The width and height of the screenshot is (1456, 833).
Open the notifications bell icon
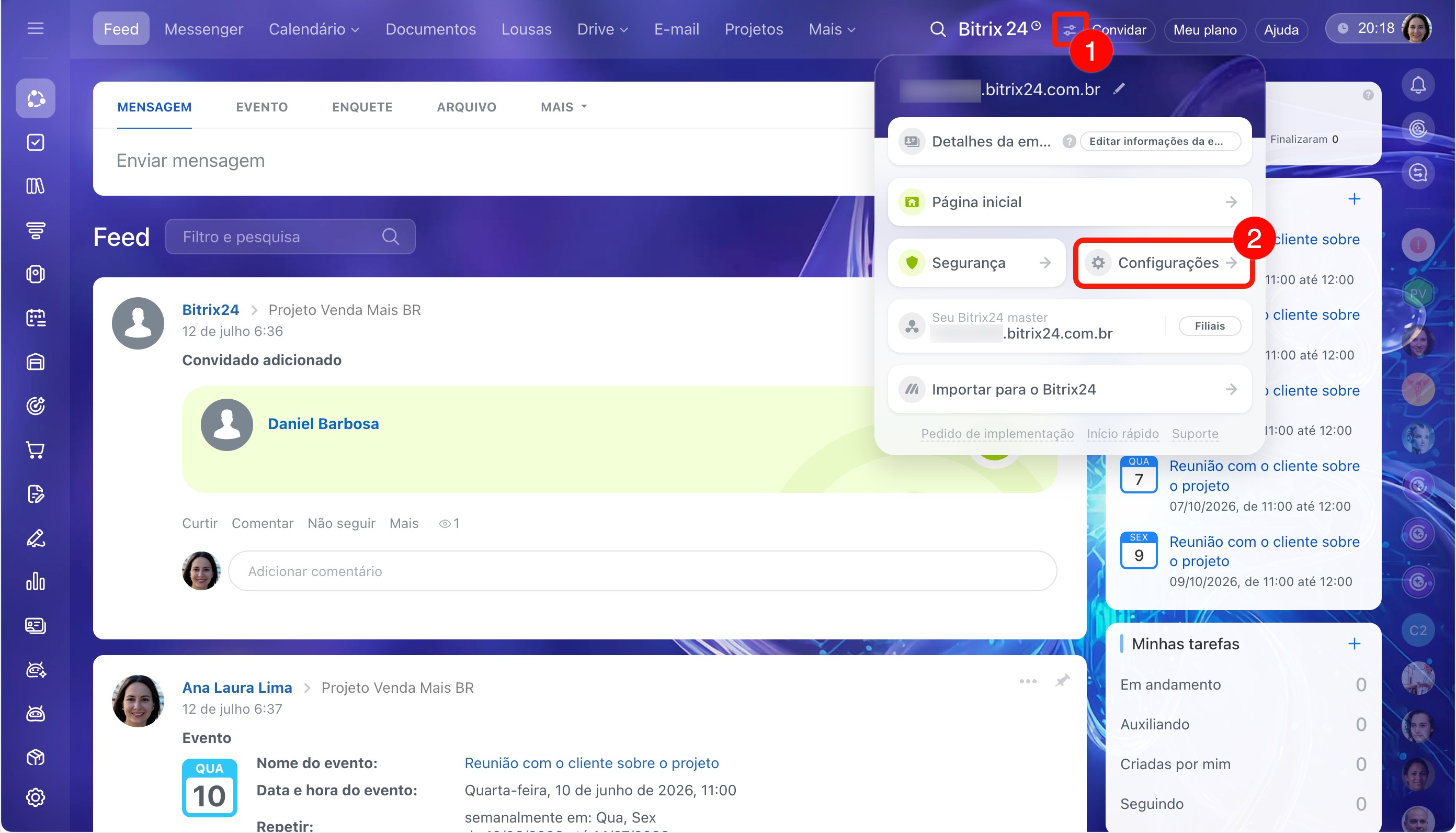tap(1418, 85)
